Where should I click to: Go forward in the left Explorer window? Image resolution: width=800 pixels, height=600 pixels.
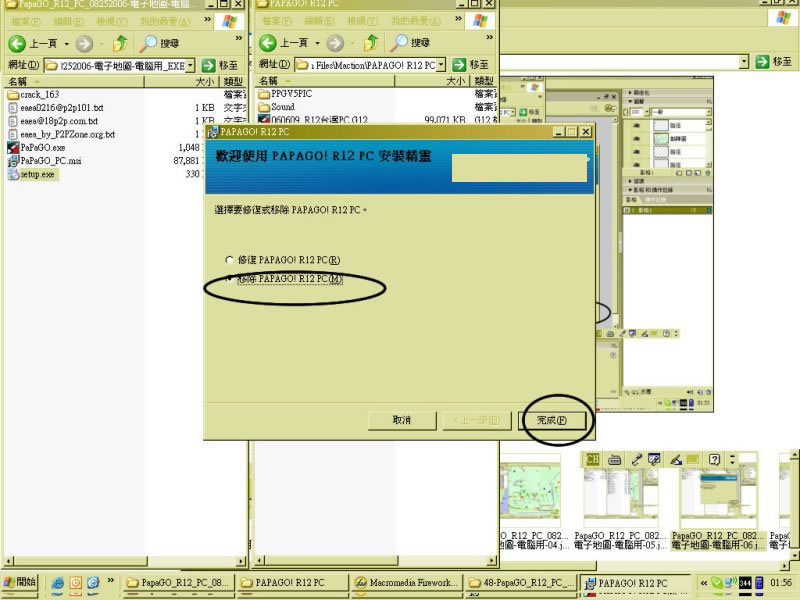click(x=84, y=43)
